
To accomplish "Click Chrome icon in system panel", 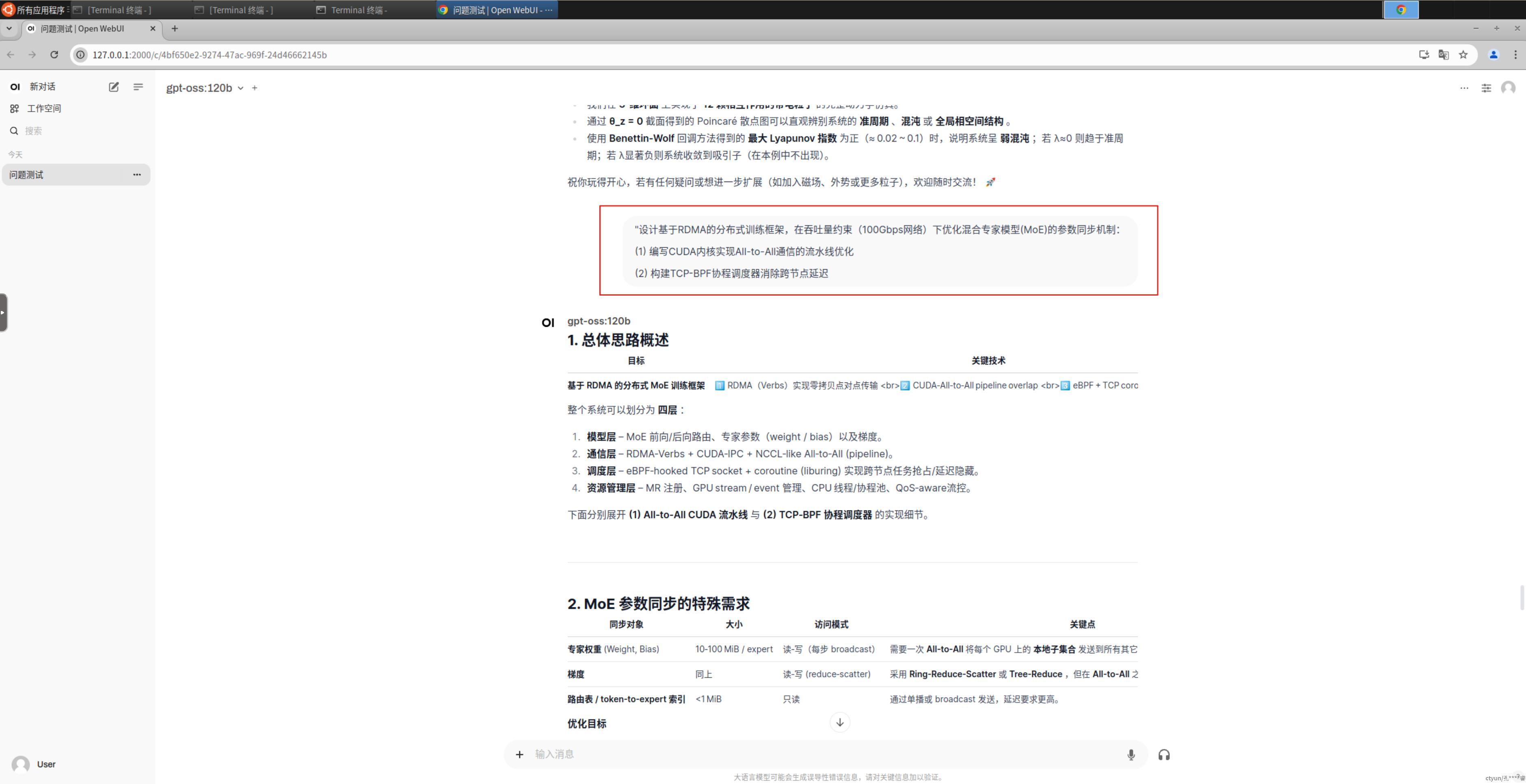I will tap(1401, 9).
